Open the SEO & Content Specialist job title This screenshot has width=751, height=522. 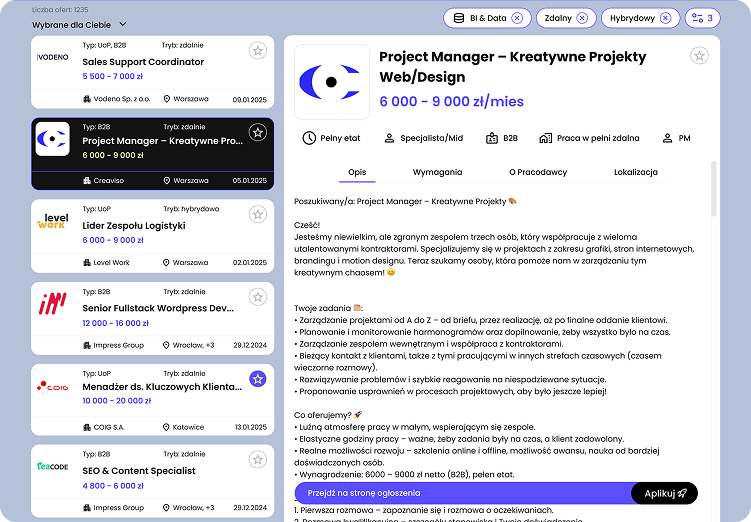tap(139, 471)
